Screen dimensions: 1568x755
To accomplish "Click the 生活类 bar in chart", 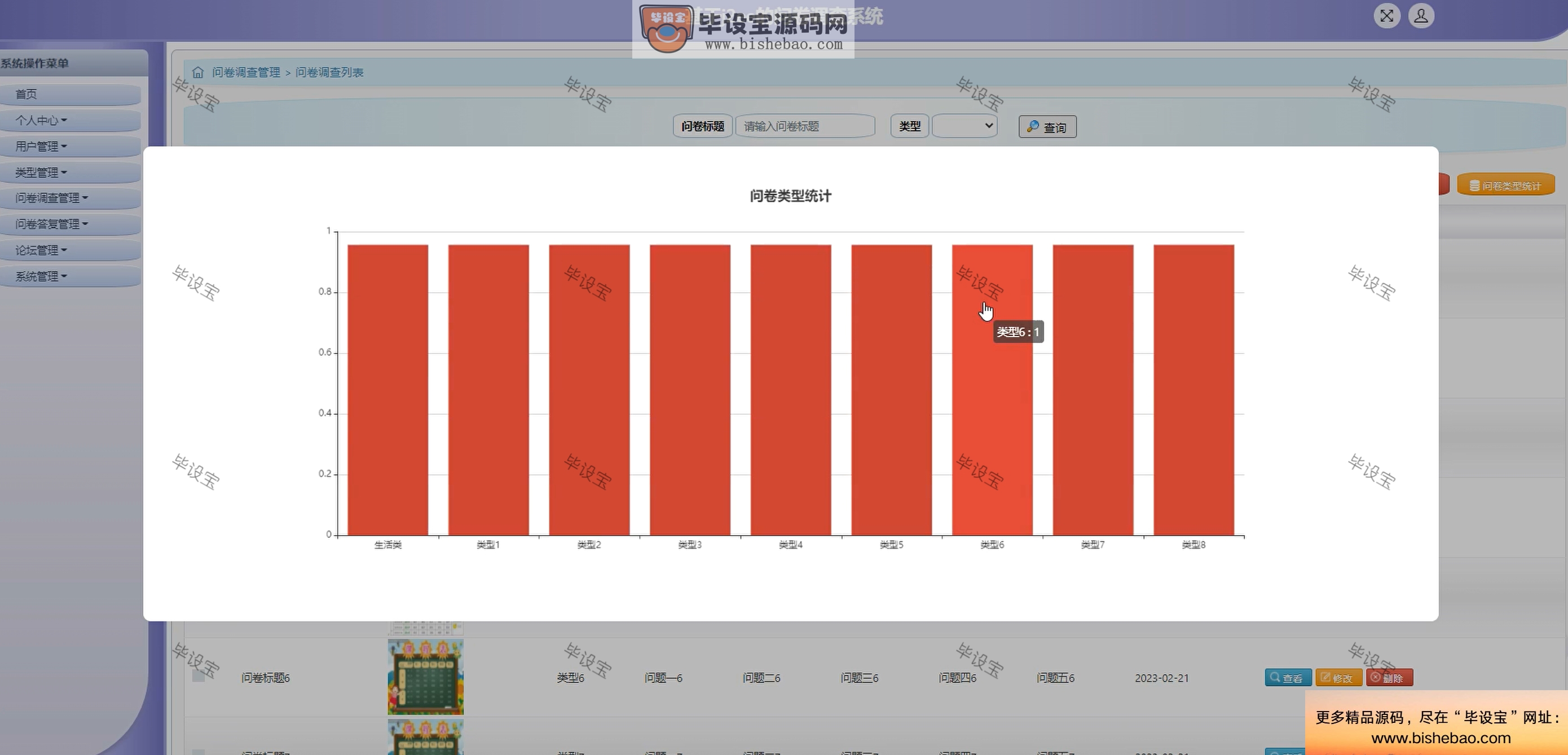I will [x=387, y=390].
